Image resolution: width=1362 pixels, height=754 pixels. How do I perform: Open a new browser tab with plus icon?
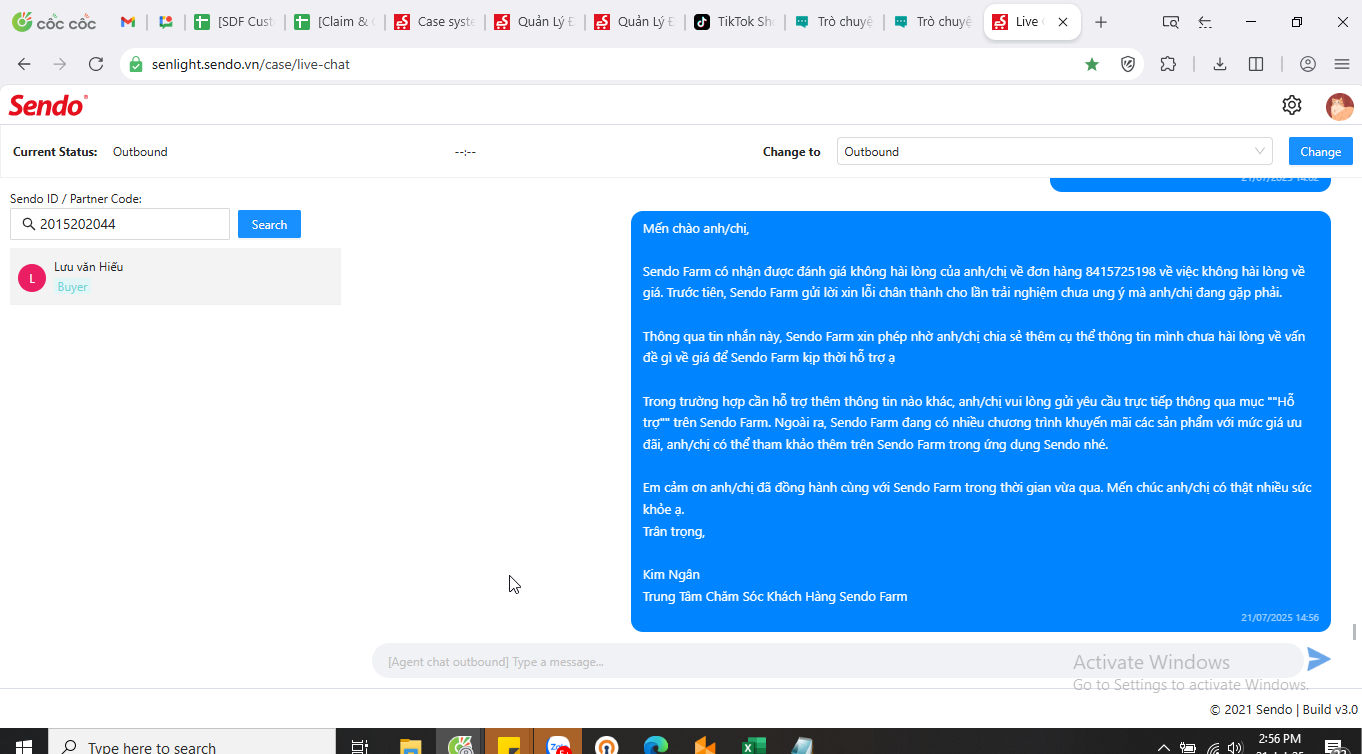coord(1101,22)
